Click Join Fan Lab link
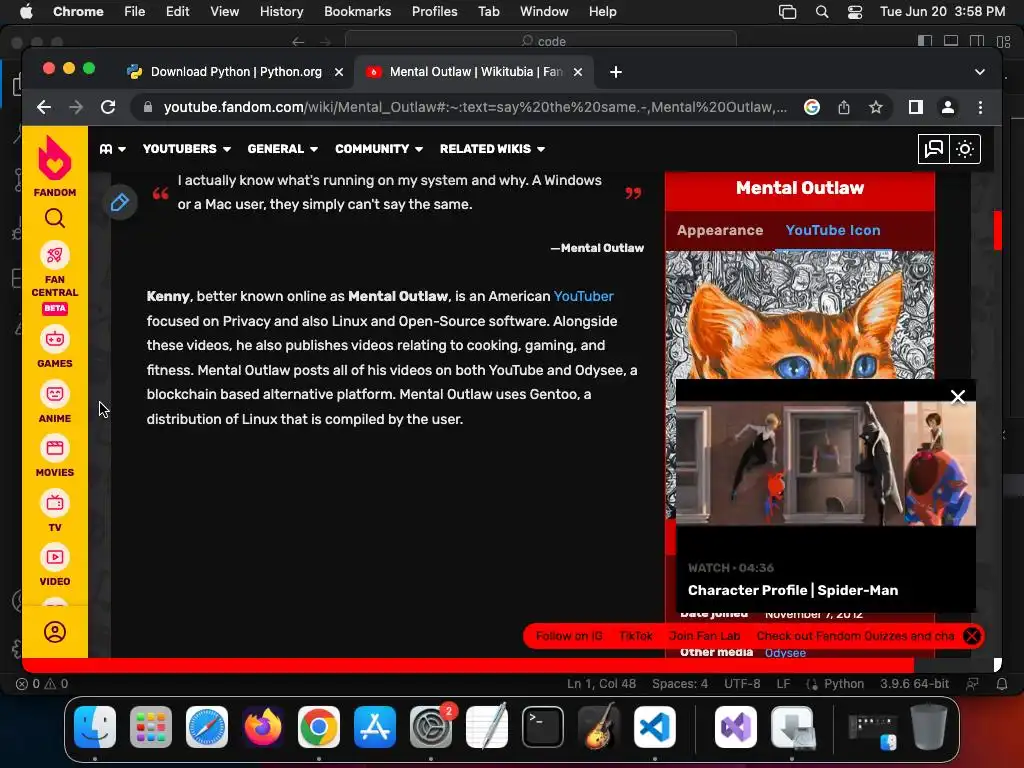Image resolution: width=1024 pixels, height=768 pixels. [x=704, y=636]
